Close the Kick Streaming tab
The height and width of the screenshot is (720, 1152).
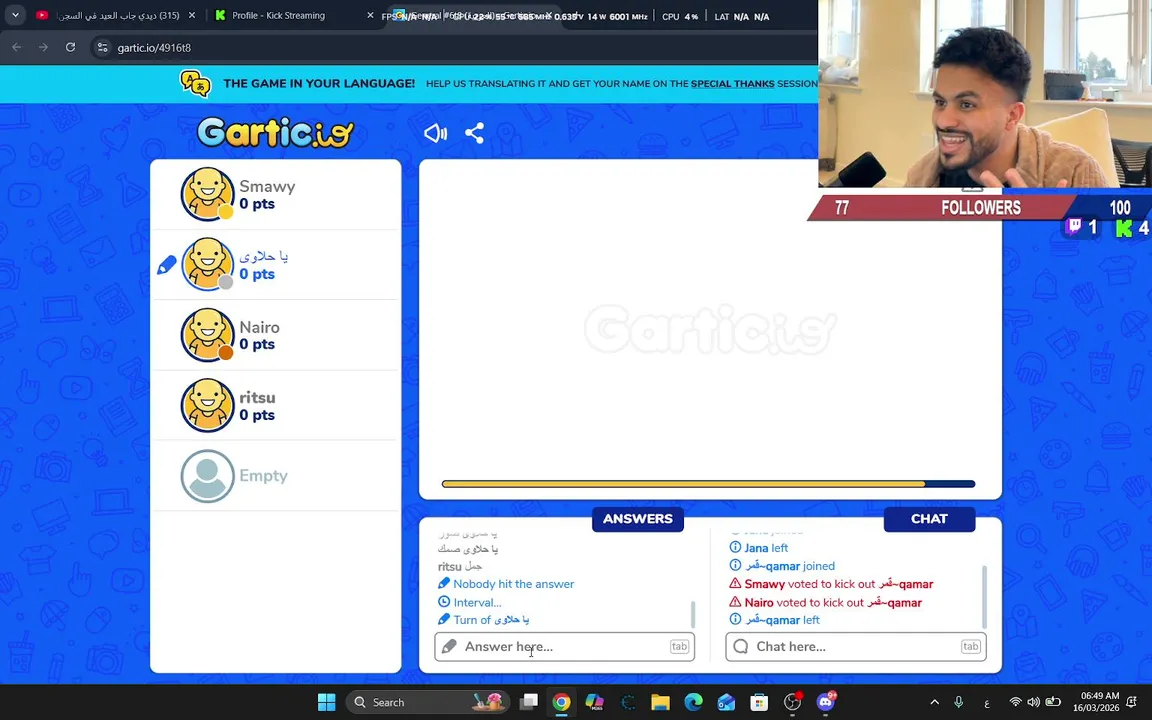370,15
